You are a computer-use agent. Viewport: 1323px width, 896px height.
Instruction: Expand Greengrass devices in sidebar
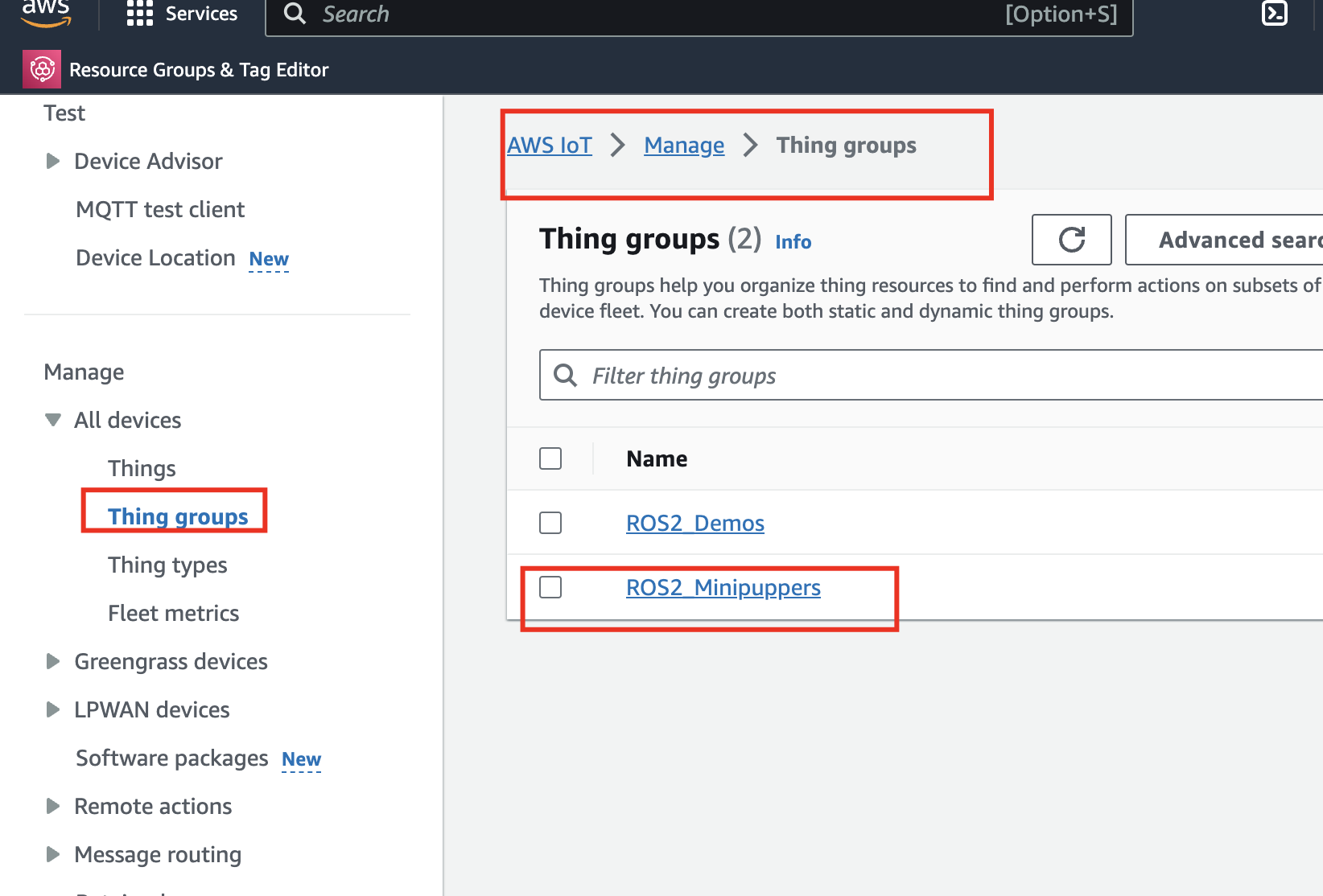[x=53, y=661]
